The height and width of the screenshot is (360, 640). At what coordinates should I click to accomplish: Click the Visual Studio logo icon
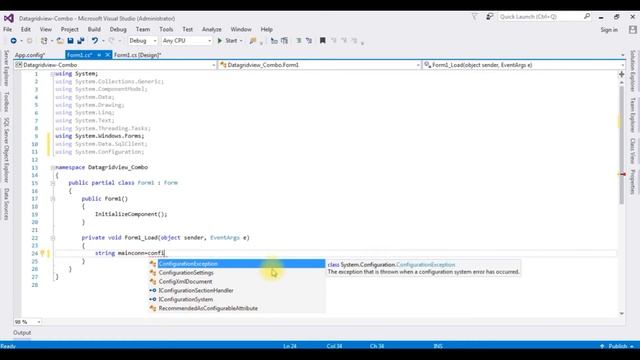pyautogui.click(x=9, y=18)
